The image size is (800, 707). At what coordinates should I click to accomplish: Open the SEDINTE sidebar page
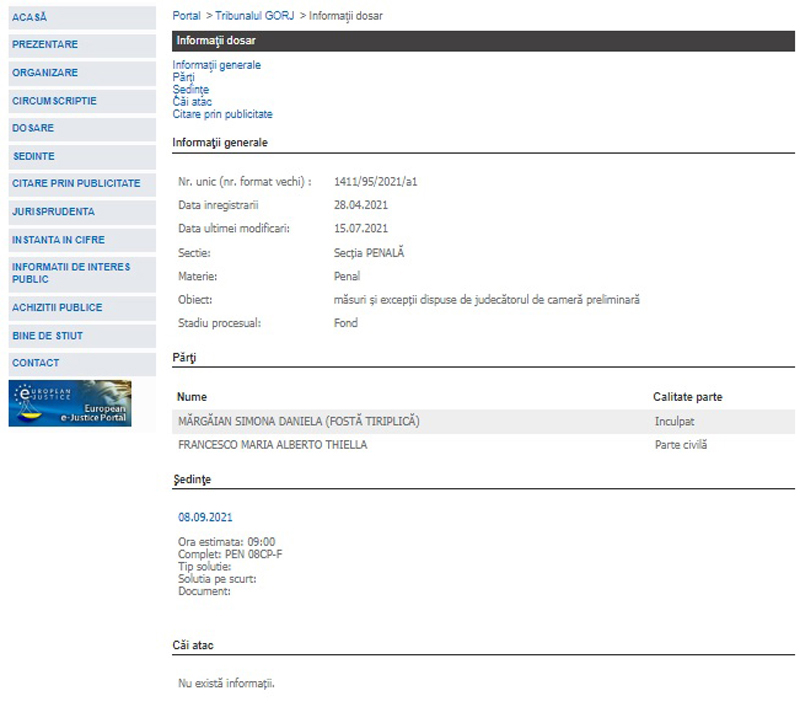pyautogui.click(x=34, y=157)
